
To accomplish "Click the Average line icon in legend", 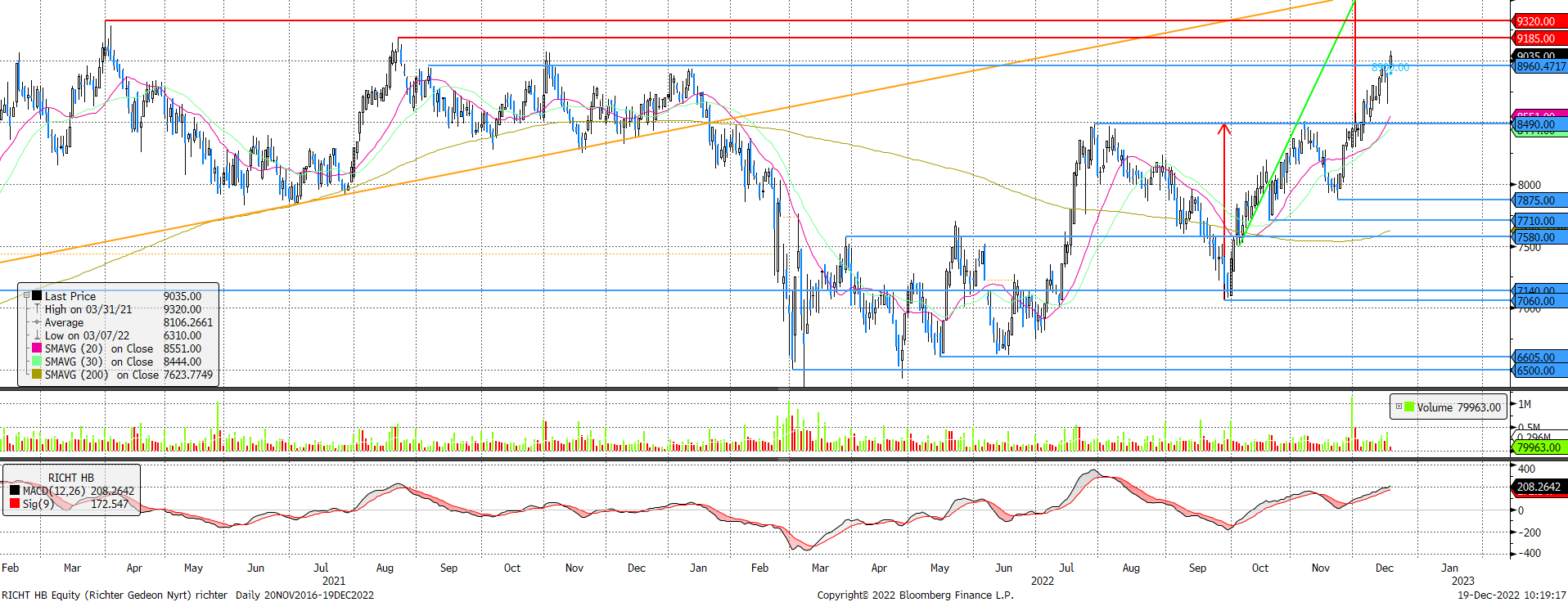I will [x=37, y=322].
